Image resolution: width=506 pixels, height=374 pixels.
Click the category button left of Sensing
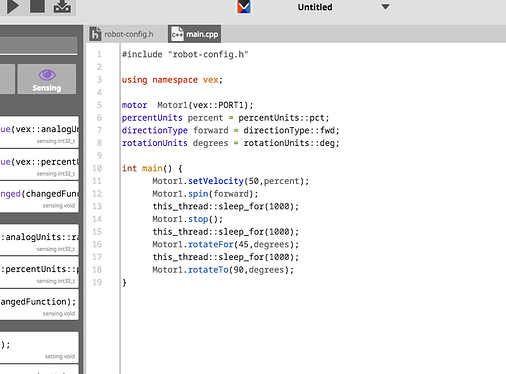[7, 79]
